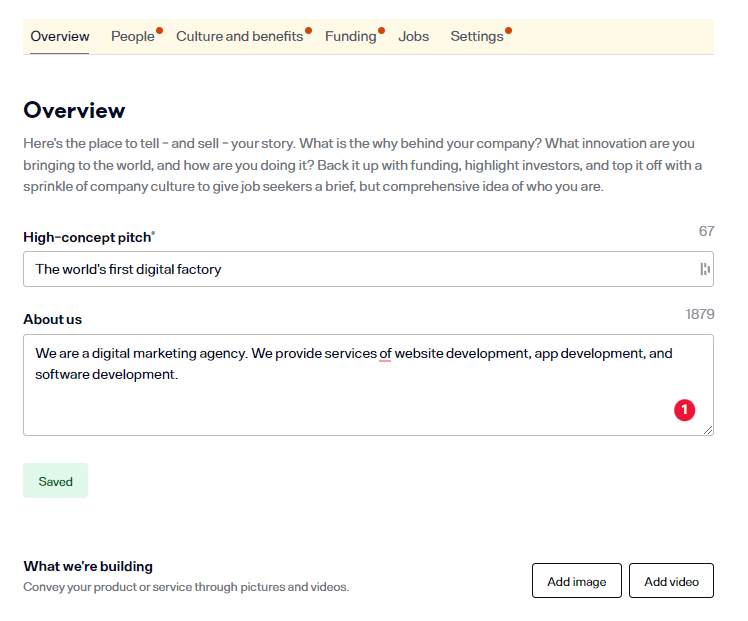Go to the Funding tab
The height and width of the screenshot is (621, 748).
pyautogui.click(x=350, y=37)
